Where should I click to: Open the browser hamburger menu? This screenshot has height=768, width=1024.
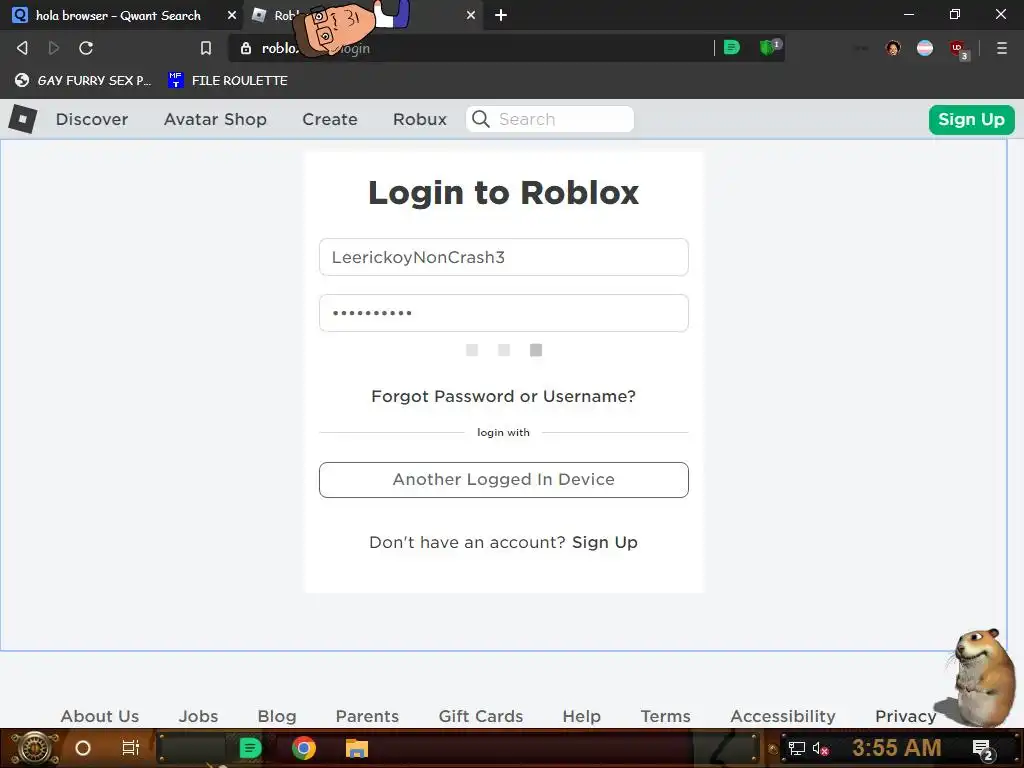(x=1002, y=48)
